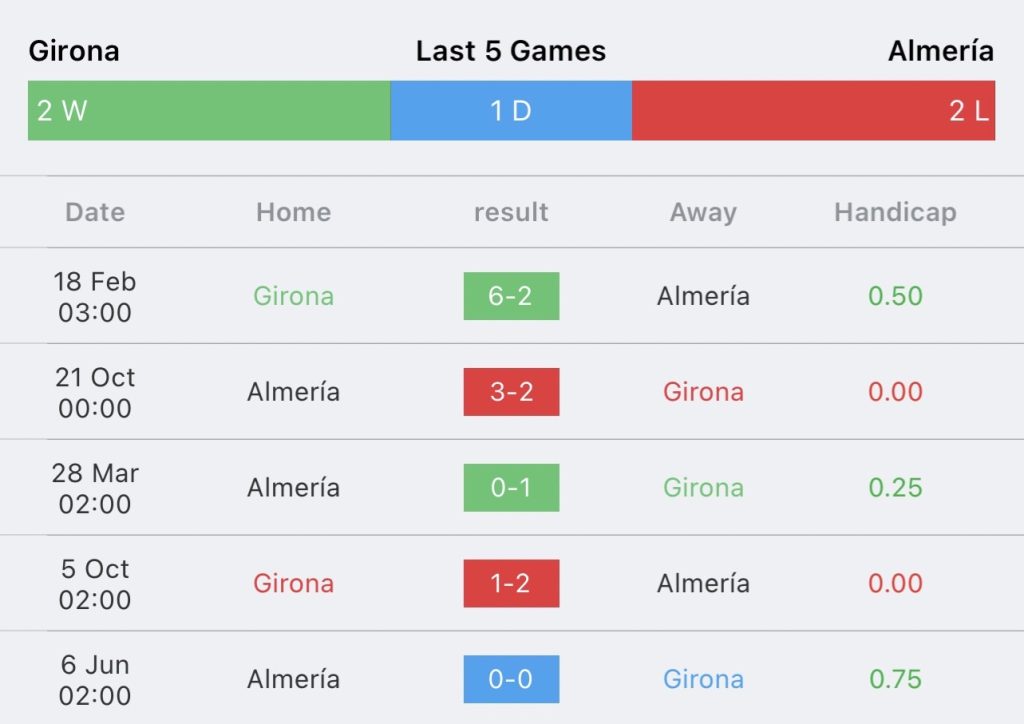Select the Handicap column header
This screenshot has width=1024, height=724.
coord(895,213)
